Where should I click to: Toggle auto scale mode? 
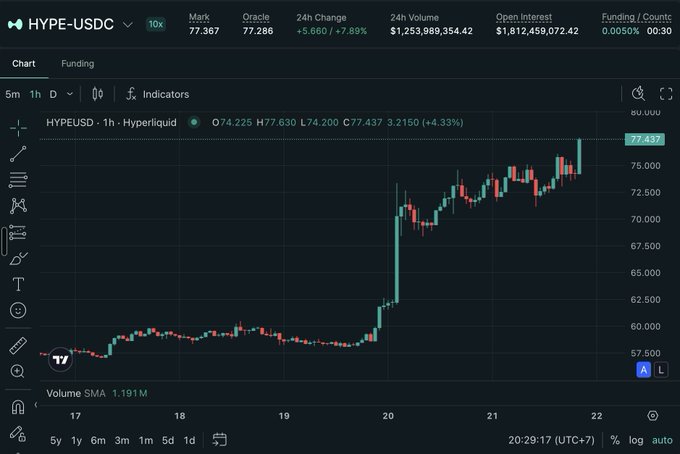pyautogui.click(x=662, y=440)
